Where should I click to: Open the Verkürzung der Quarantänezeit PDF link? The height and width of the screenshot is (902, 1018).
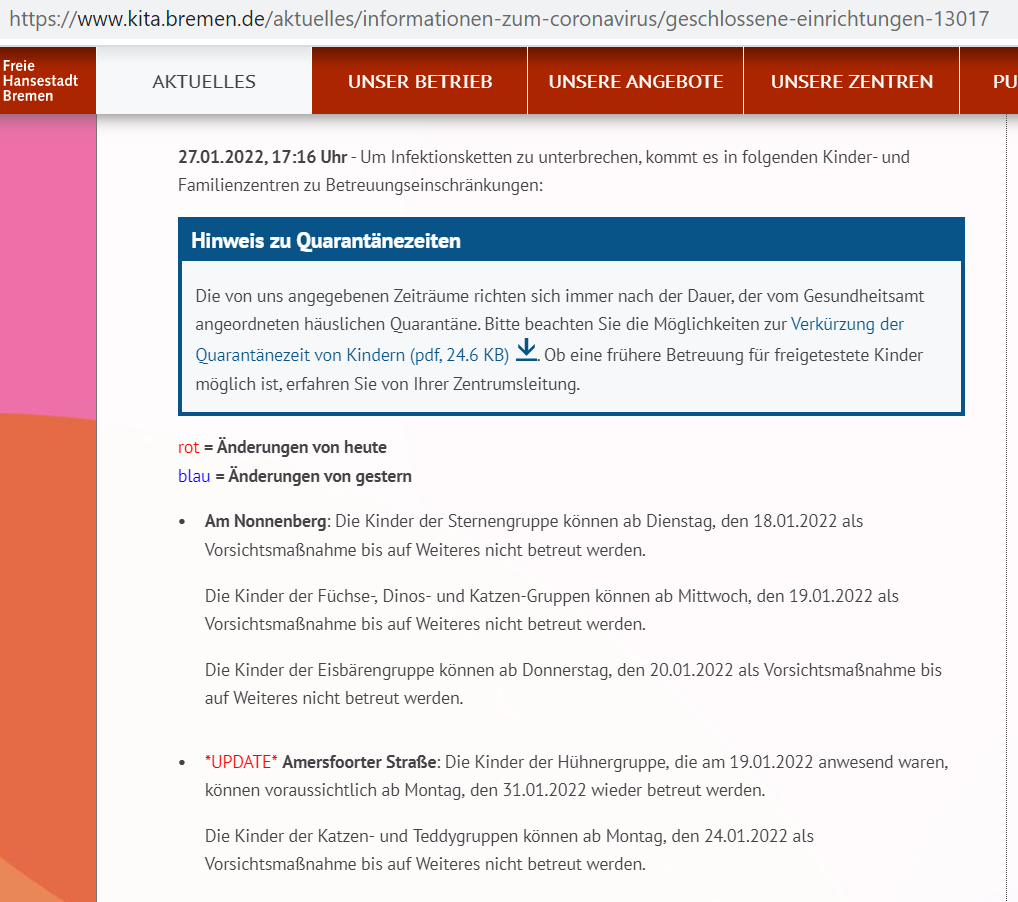(549, 339)
